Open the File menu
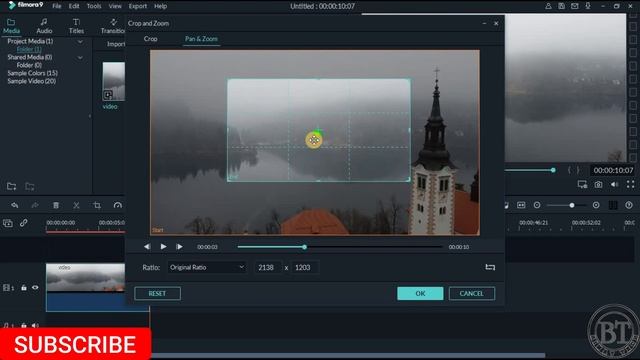 tap(57, 6)
